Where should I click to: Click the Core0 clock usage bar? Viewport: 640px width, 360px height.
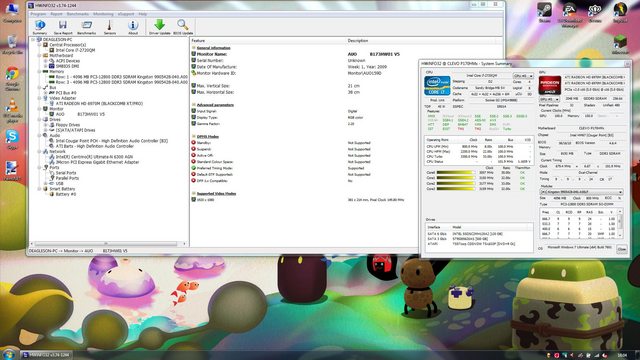(x=455, y=173)
